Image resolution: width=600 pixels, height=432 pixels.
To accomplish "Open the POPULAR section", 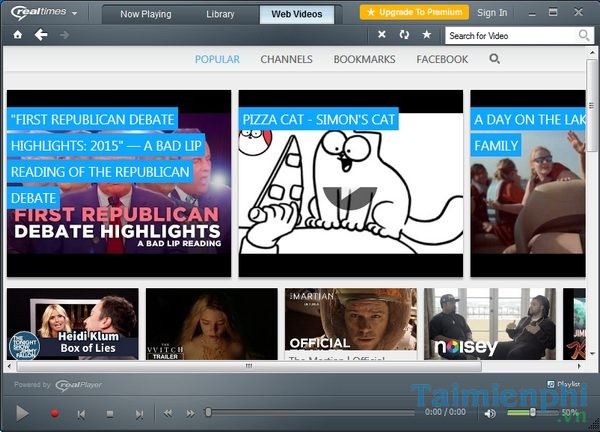I will click(x=217, y=59).
